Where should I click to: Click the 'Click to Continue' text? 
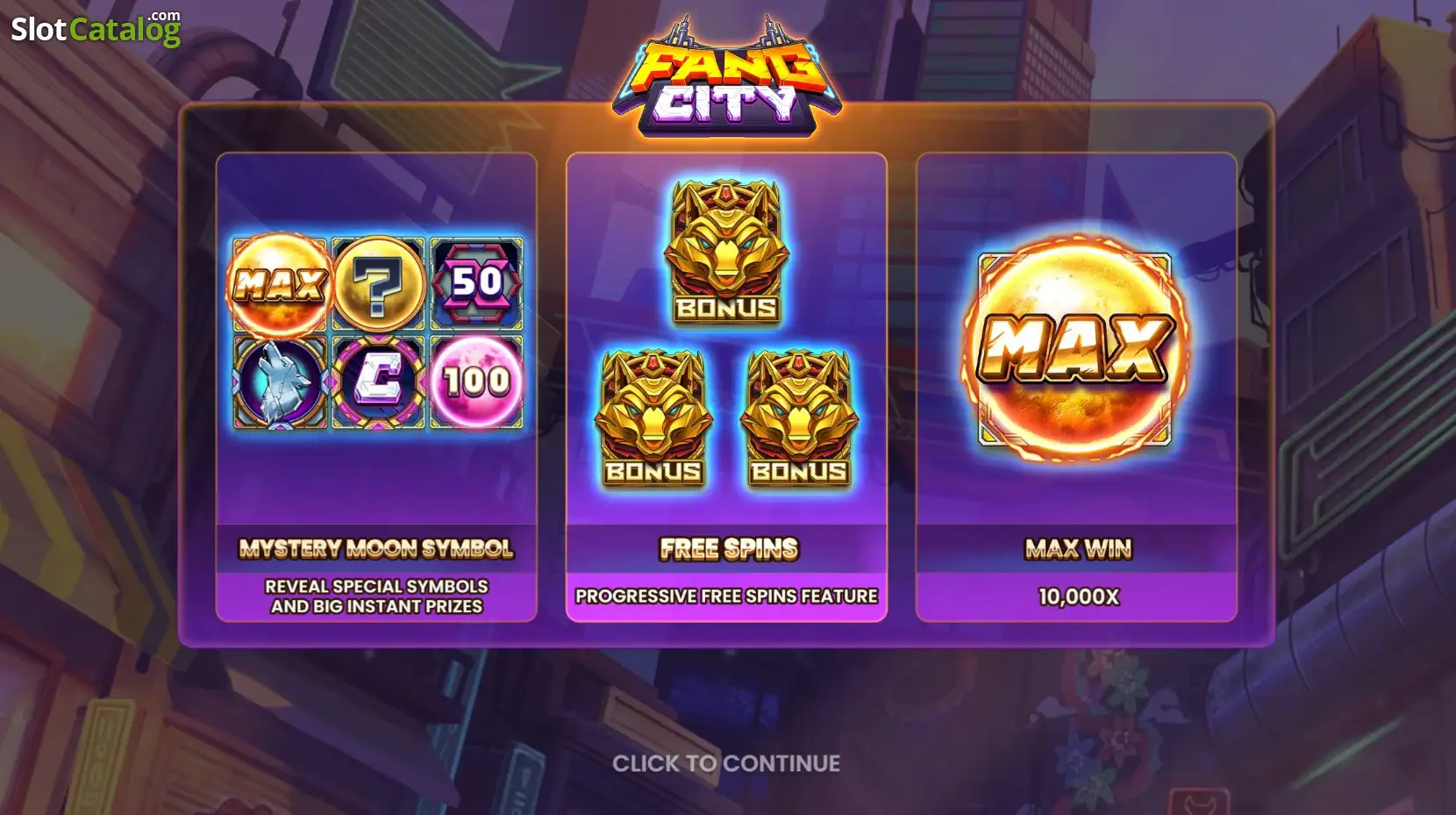click(726, 763)
